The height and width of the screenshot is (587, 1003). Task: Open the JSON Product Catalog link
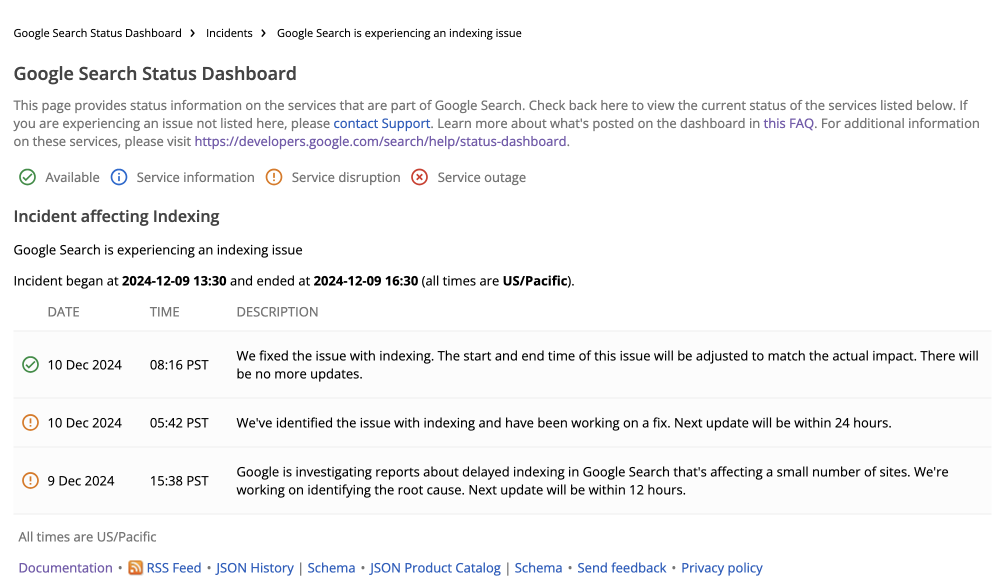pos(435,568)
